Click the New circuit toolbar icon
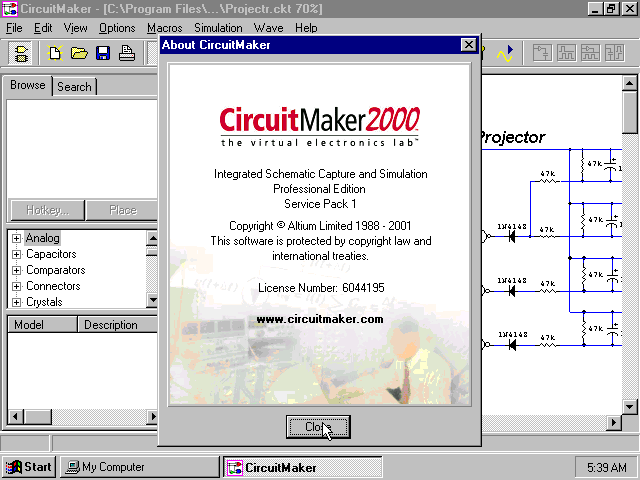Image resolution: width=640 pixels, height=480 pixels. coord(55,53)
